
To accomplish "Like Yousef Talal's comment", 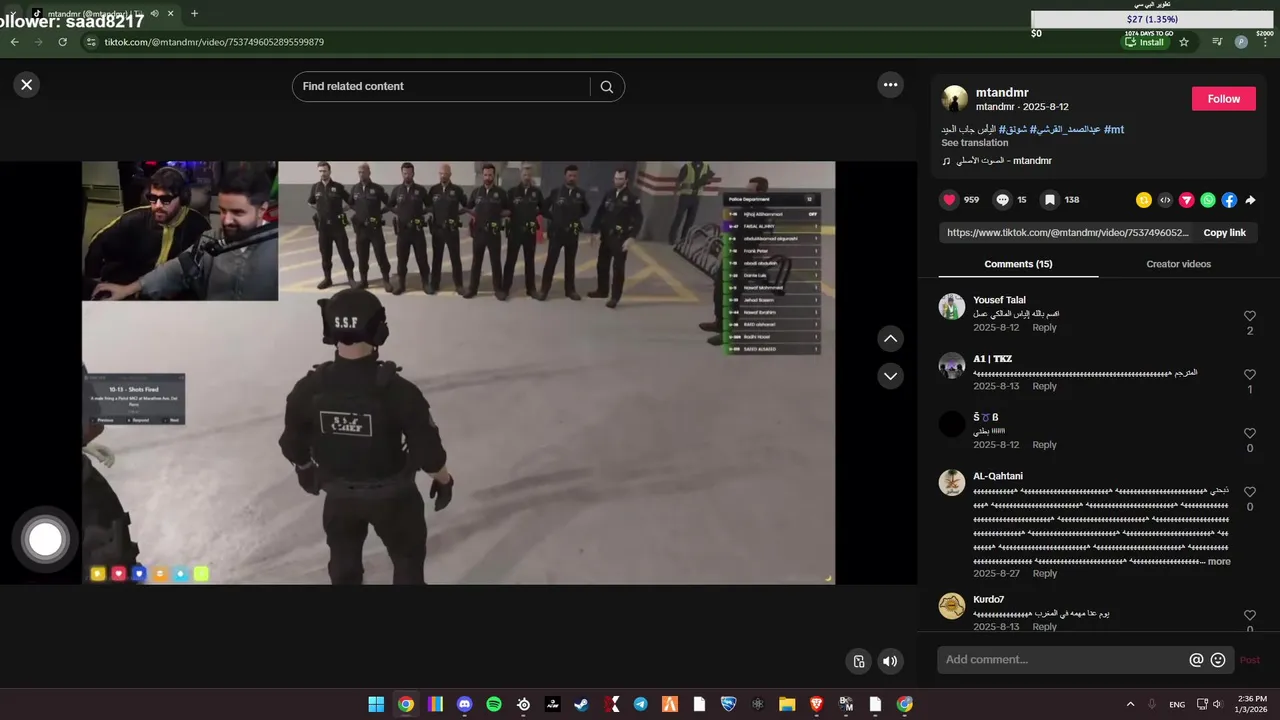I will (1250, 316).
